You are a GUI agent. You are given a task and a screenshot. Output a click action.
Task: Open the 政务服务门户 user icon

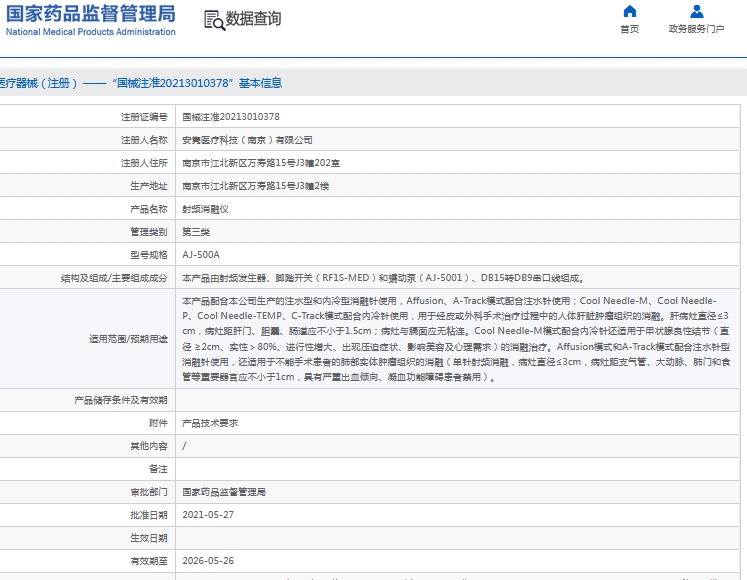pyautogui.click(x=697, y=11)
